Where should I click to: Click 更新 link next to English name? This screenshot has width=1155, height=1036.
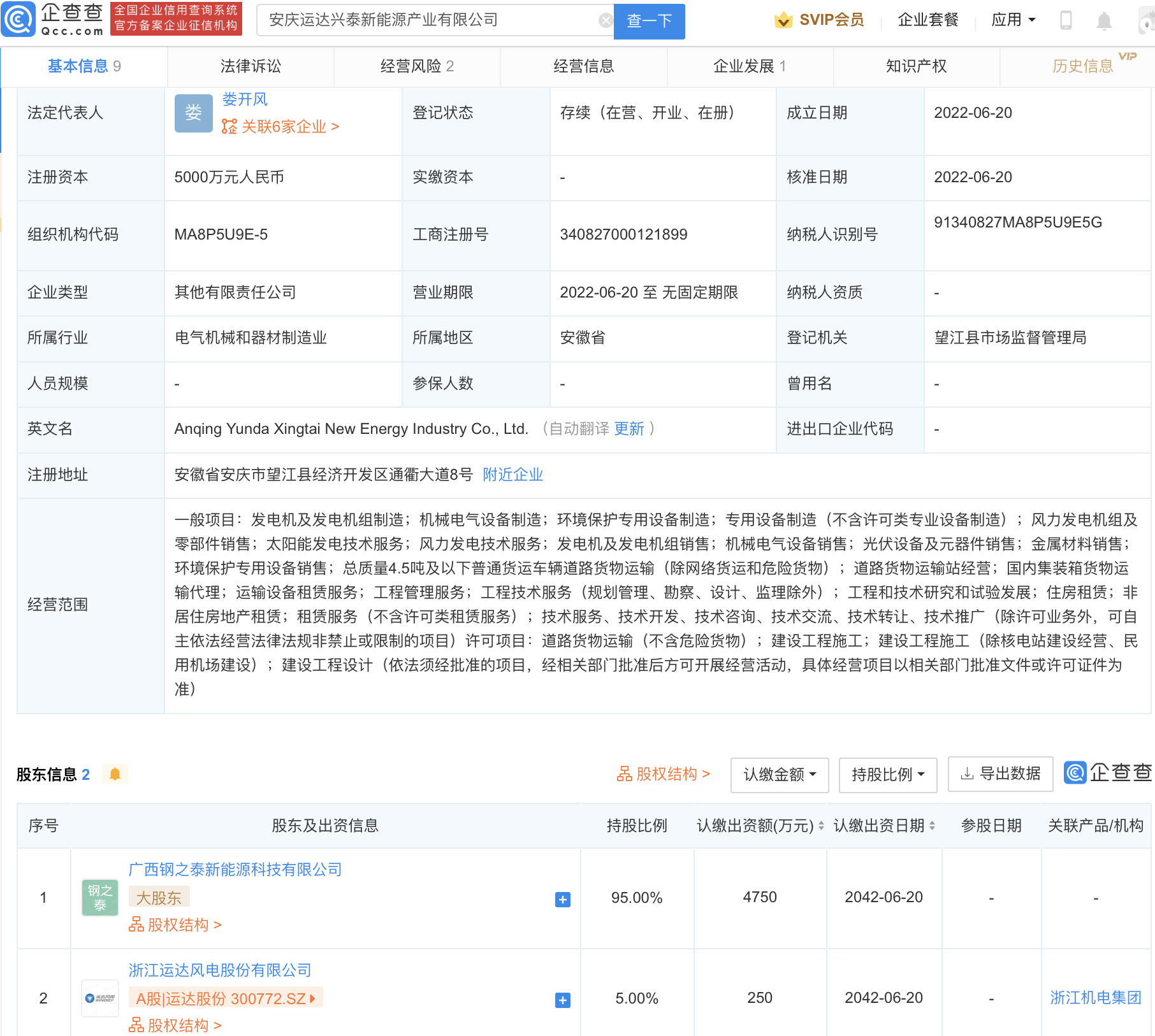tap(629, 429)
